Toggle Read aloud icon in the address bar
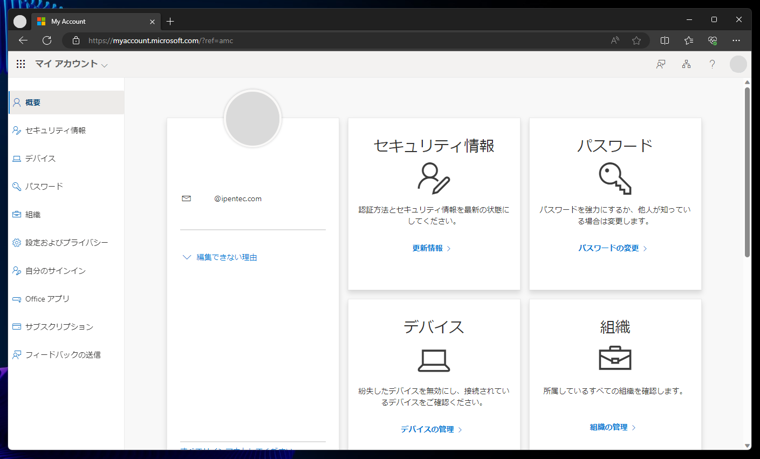The image size is (760, 459). (x=615, y=41)
